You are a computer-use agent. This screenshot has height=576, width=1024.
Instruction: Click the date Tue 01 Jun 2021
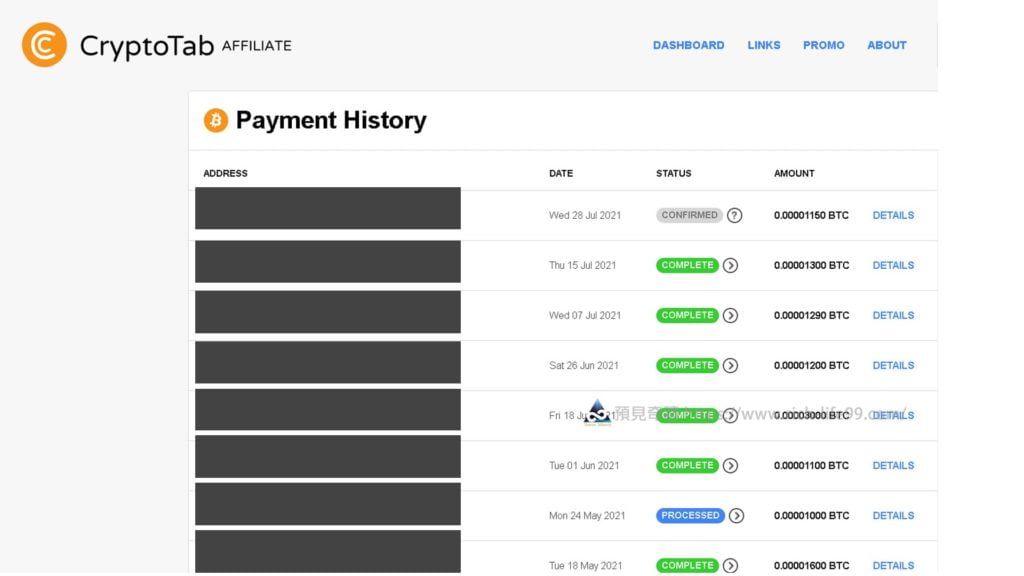(x=584, y=466)
